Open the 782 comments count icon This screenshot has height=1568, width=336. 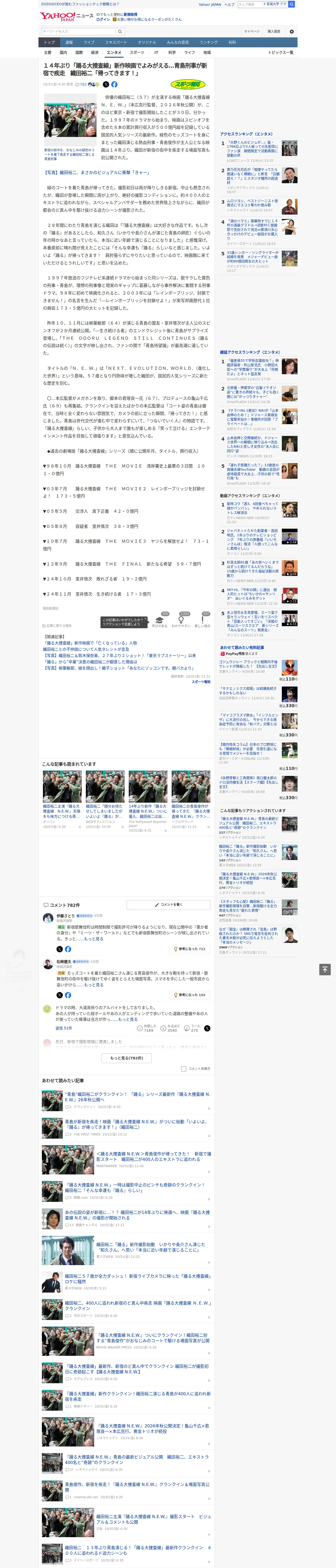point(81,85)
